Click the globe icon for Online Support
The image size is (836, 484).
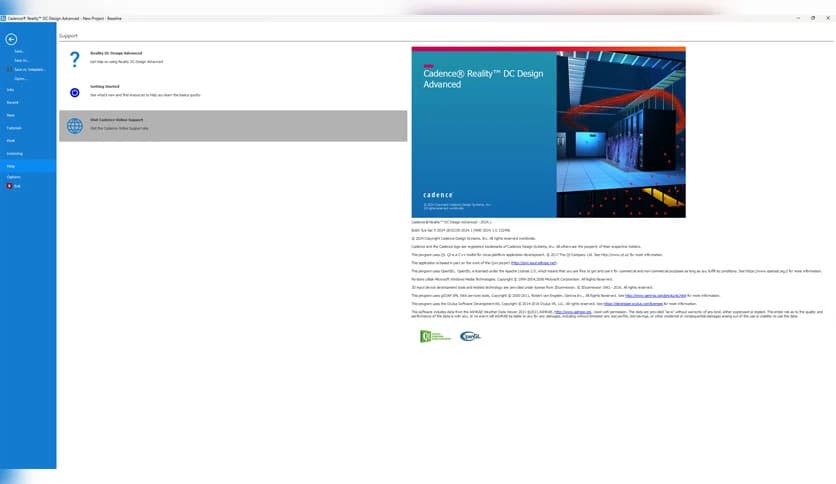[x=75, y=126]
